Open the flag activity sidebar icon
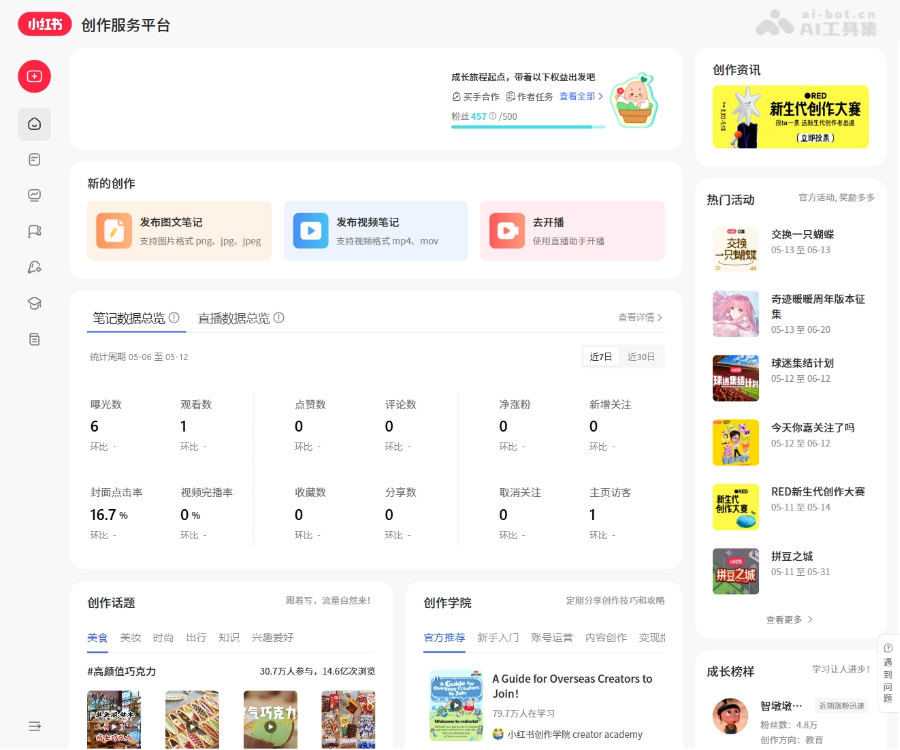The width and height of the screenshot is (900, 750). pos(34,231)
